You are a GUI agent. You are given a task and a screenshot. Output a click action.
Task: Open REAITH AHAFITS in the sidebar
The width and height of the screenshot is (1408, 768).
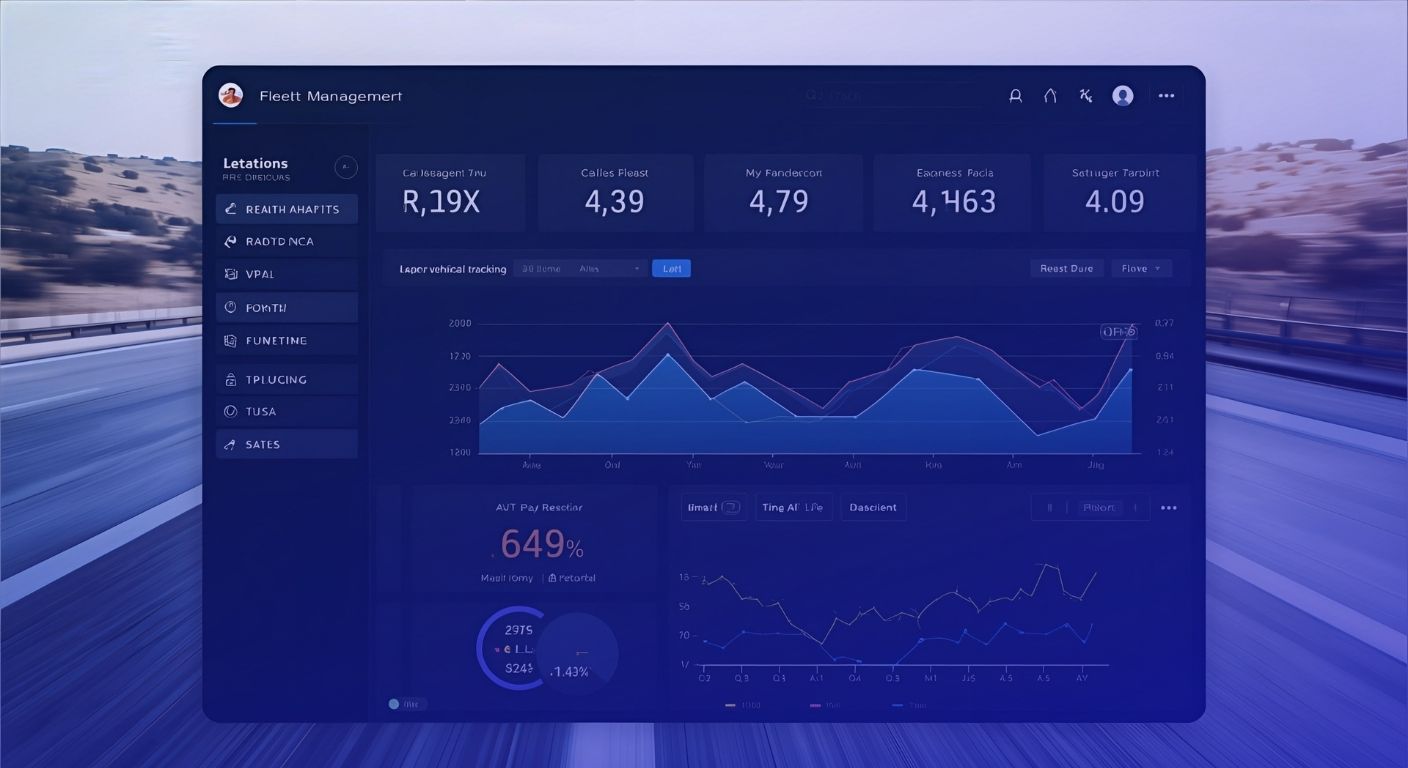[x=287, y=209]
